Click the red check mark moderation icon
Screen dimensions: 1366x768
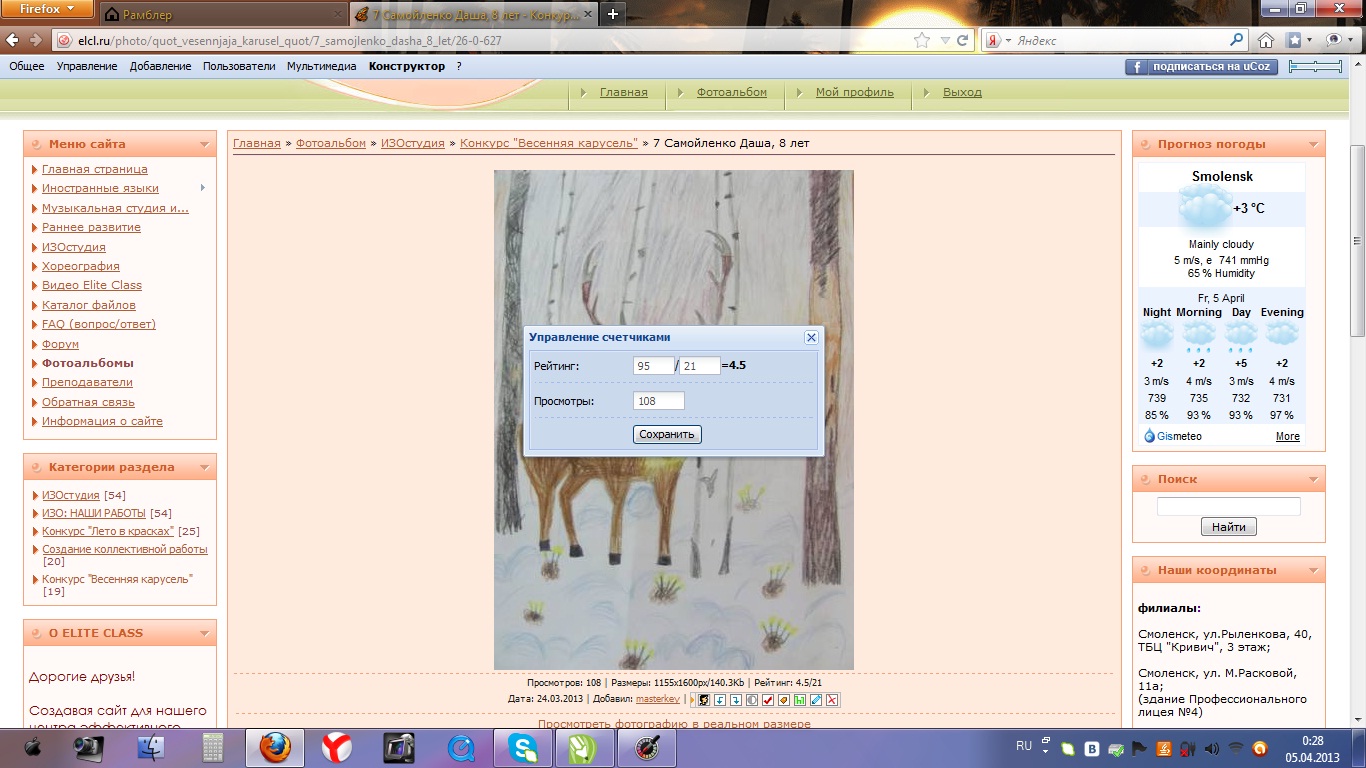(768, 700)
